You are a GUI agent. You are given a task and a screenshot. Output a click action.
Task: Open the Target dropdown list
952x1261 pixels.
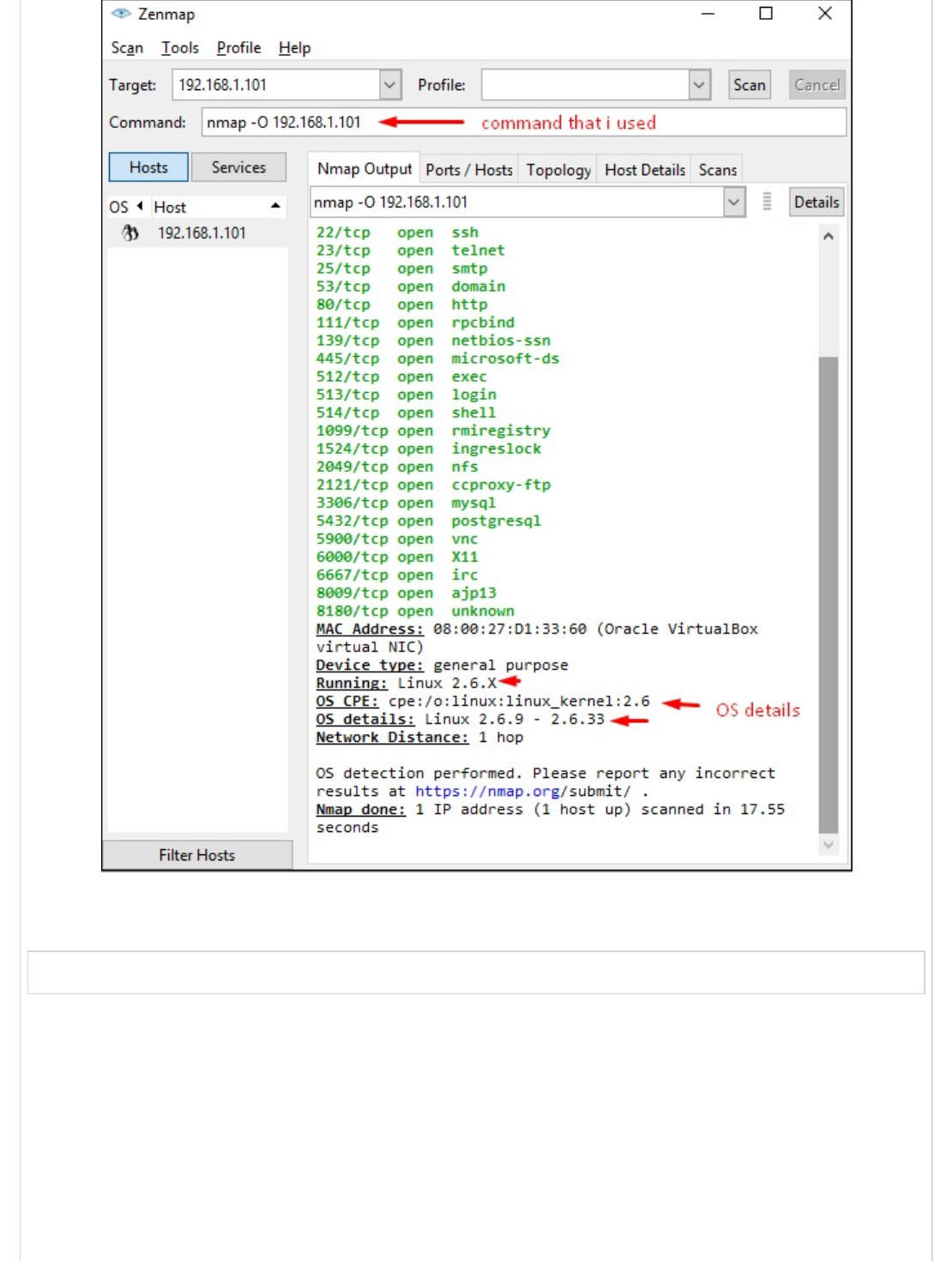click(389, 85)
